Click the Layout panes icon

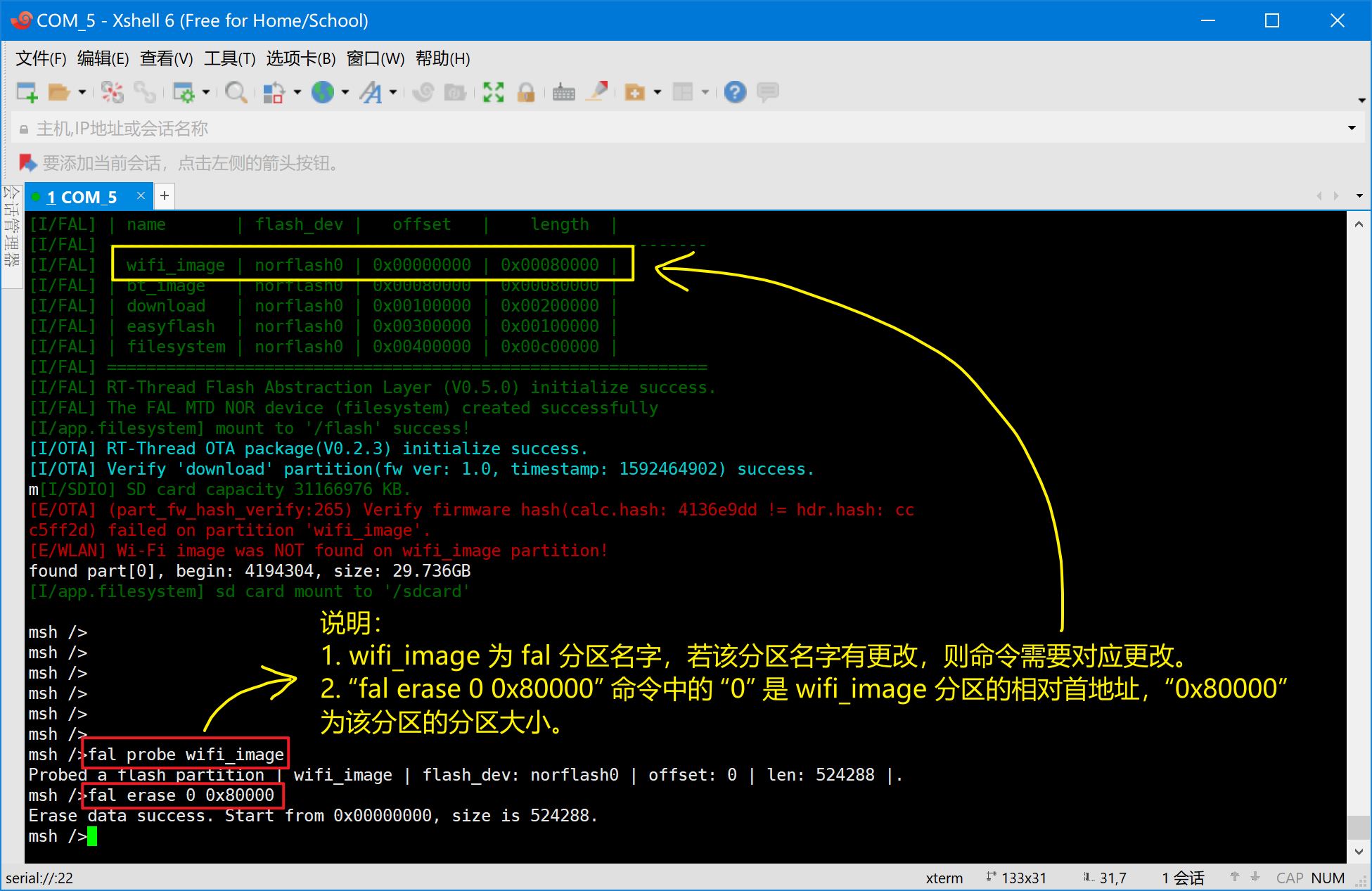pos(683,92)
